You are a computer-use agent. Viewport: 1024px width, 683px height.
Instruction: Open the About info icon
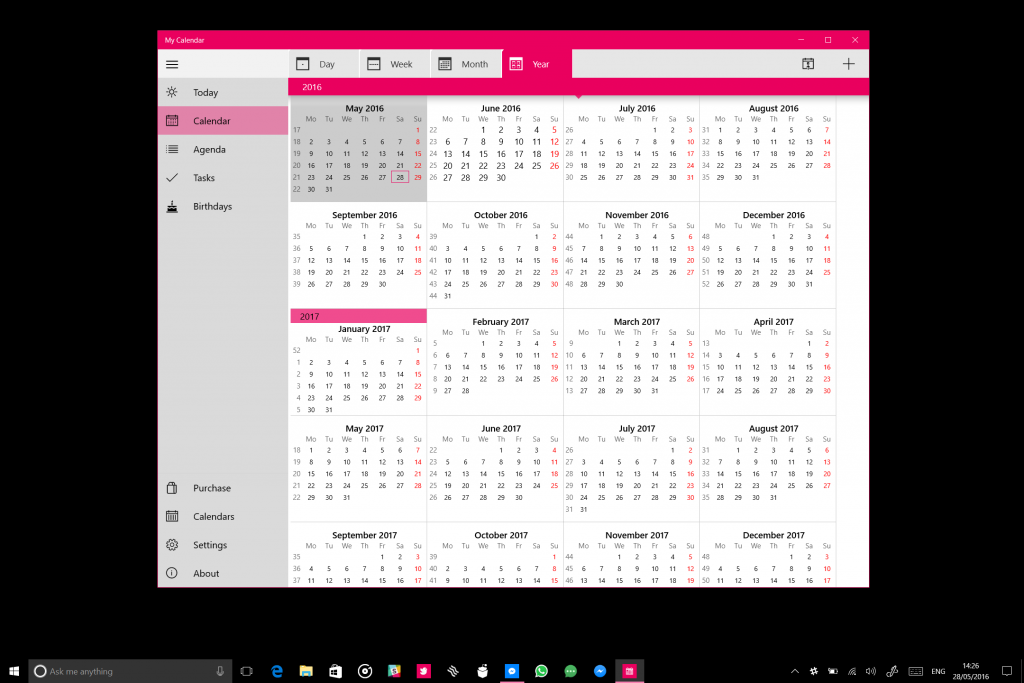(x=172, y=573)
